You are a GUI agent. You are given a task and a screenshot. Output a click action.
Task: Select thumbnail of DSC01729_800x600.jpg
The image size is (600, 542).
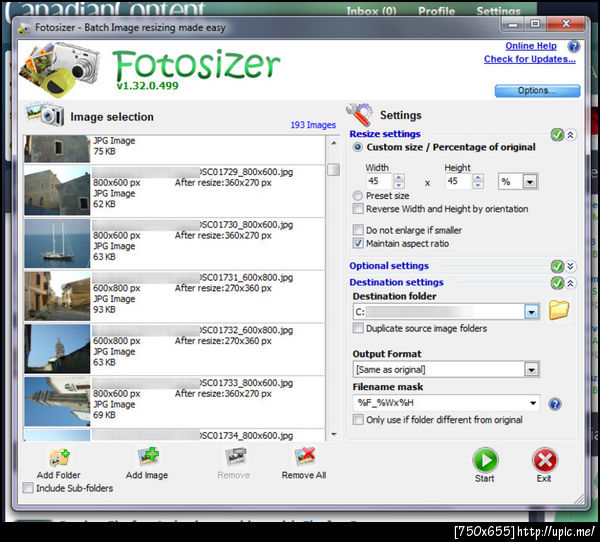coord(57,191)
